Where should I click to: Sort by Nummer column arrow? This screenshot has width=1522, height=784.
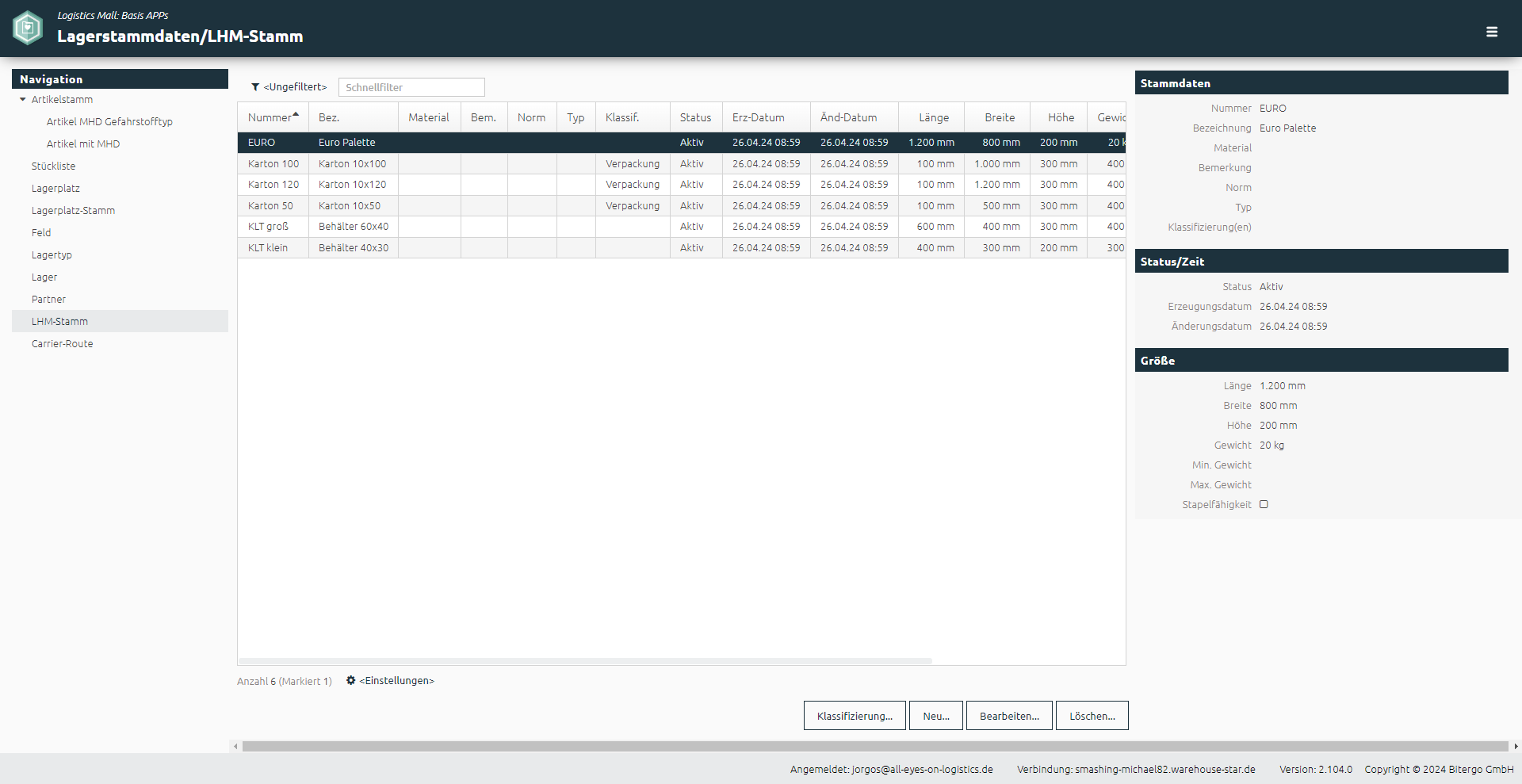pos(296,114)
